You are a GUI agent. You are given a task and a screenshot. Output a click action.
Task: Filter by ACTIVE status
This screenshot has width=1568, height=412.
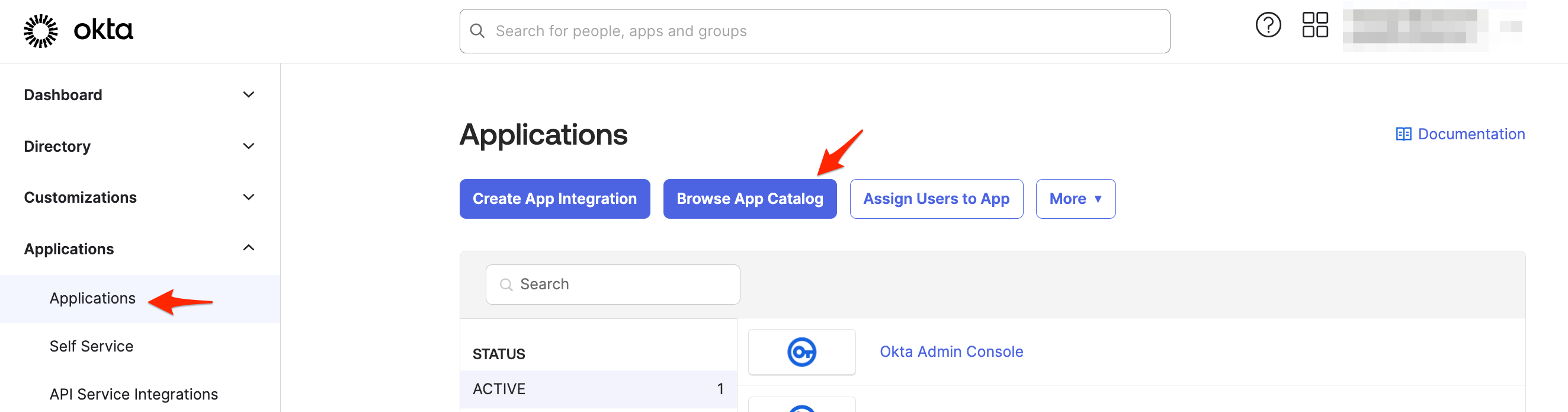point(598,389)
